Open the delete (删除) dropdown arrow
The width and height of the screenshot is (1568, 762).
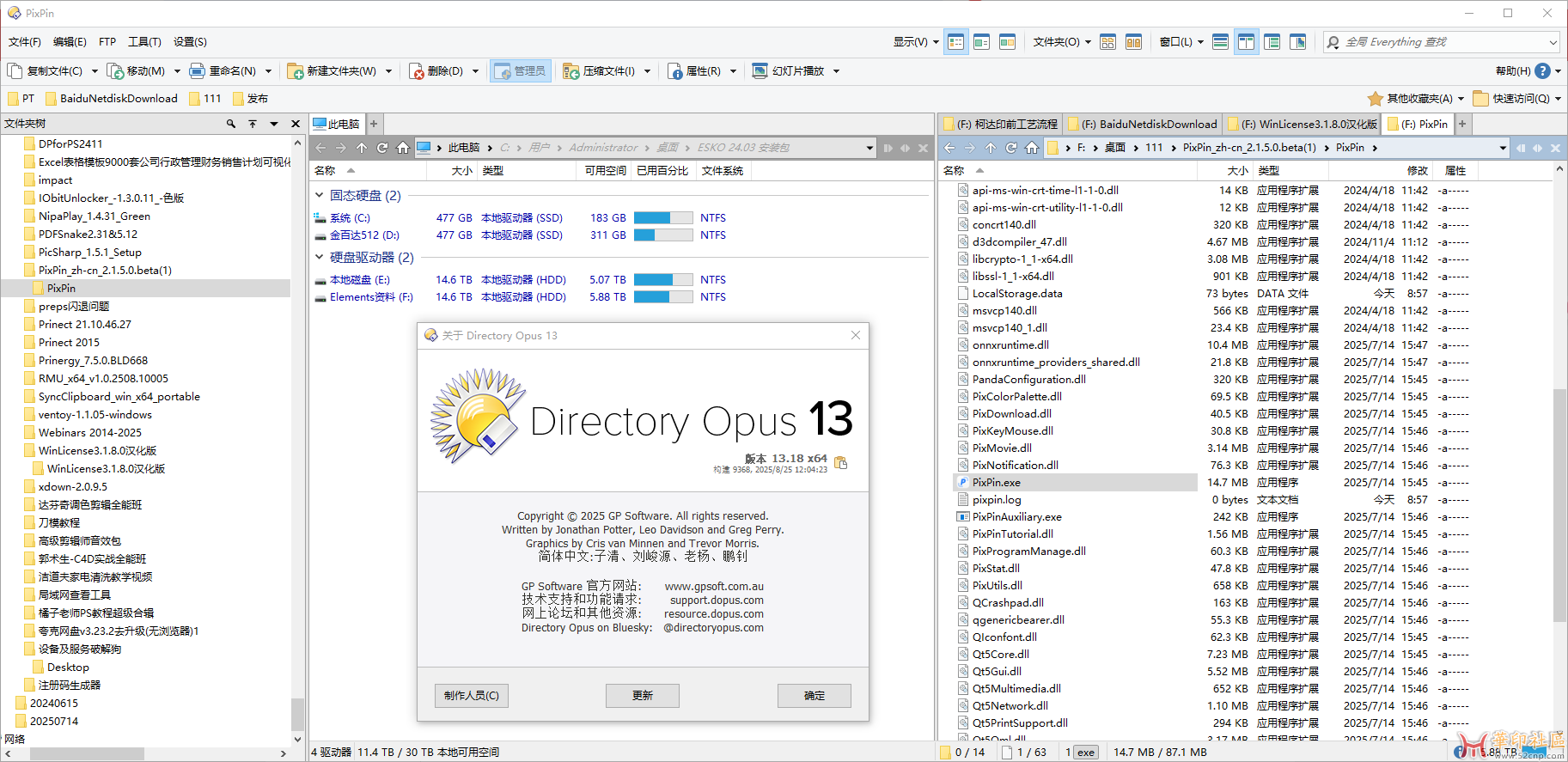point(475,71)
